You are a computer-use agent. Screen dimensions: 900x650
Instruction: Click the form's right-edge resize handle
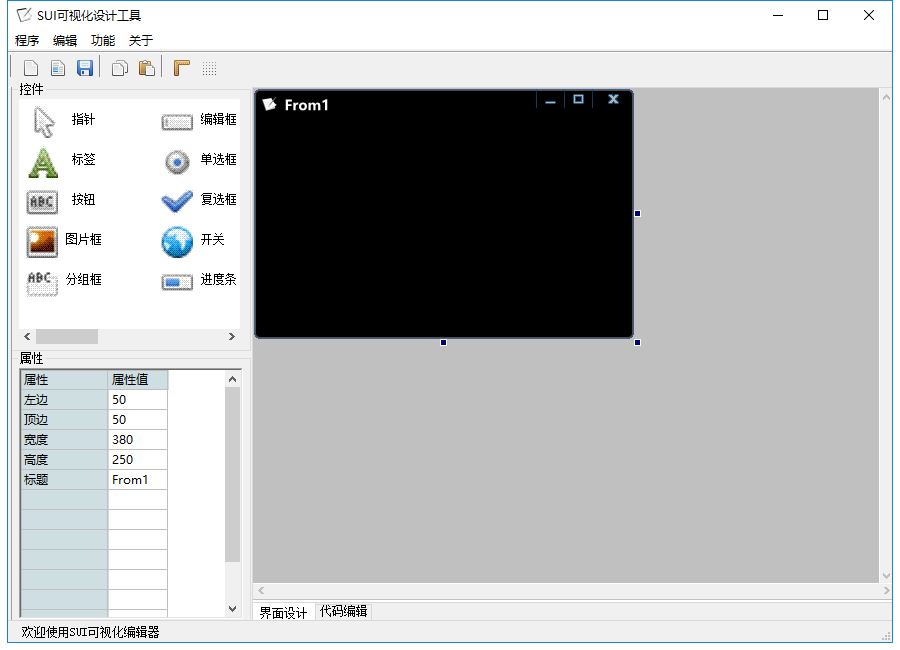pos(637,214)
